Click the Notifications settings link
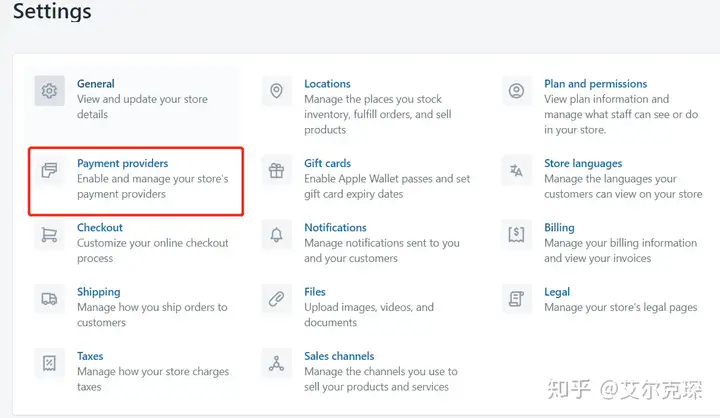The image size is (720, 418). coord(336,227)
